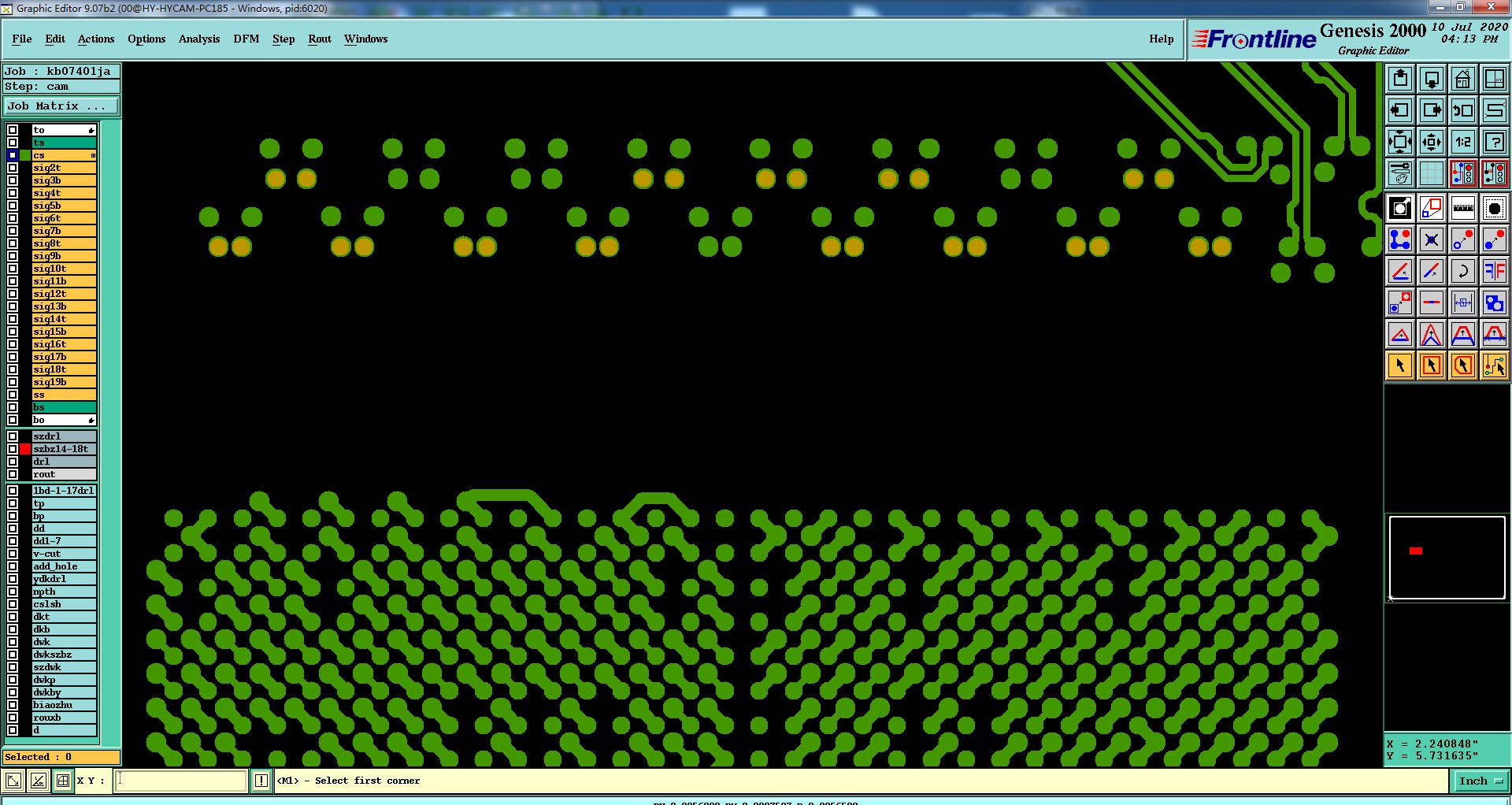Click the overlapping blue squares icon
This screenshot has width=1512, height=805.
click(x=1495, y=302)
